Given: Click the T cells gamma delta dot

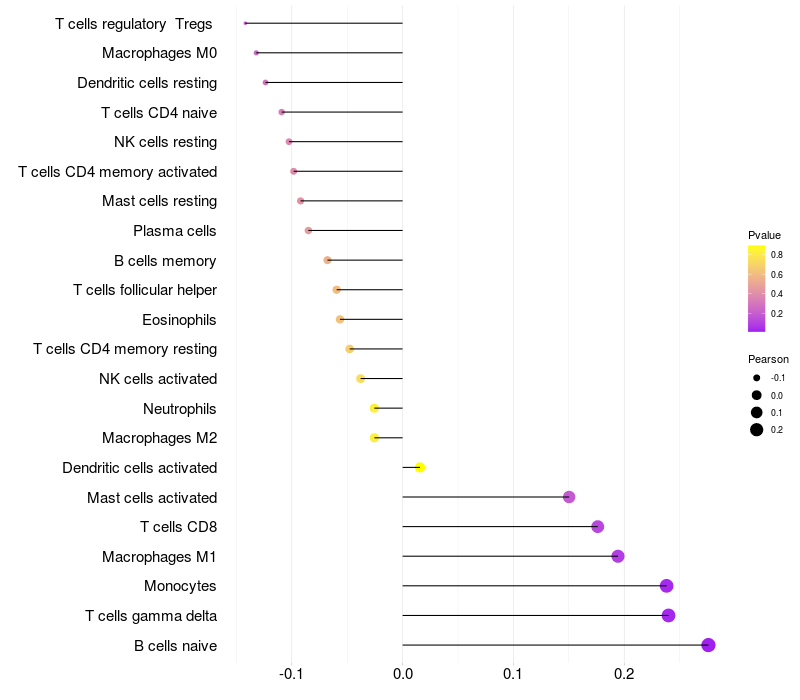Looking at the screenshot, I should pos(668,615).
